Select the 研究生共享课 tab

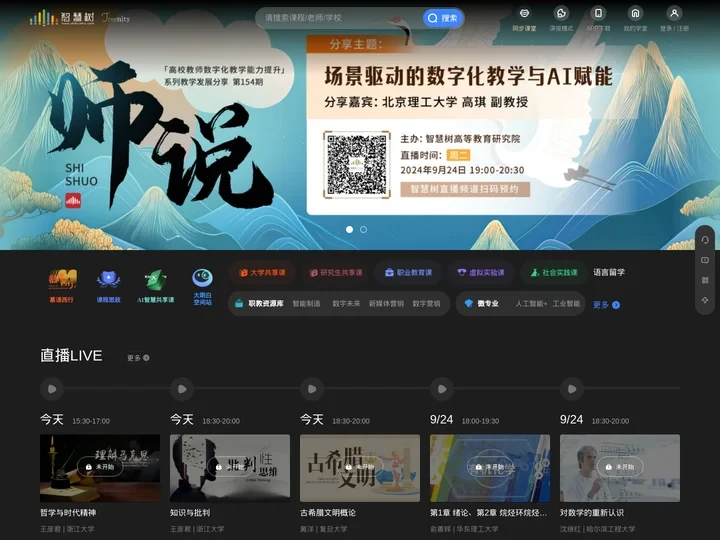click(x=336, y=272)
